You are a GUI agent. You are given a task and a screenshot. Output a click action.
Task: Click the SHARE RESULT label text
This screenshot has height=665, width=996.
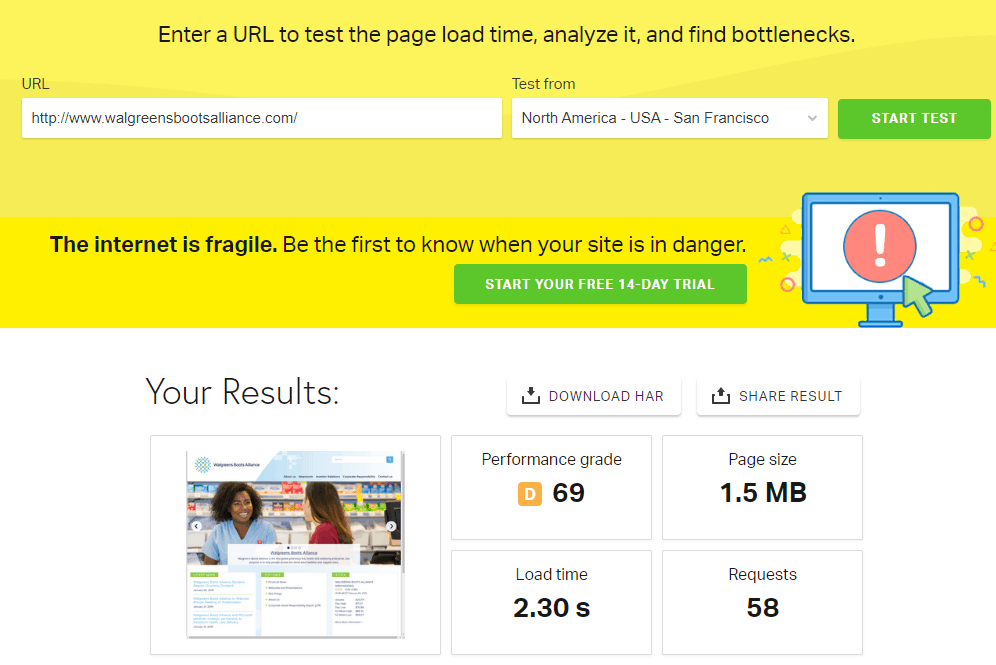(790, 396)
